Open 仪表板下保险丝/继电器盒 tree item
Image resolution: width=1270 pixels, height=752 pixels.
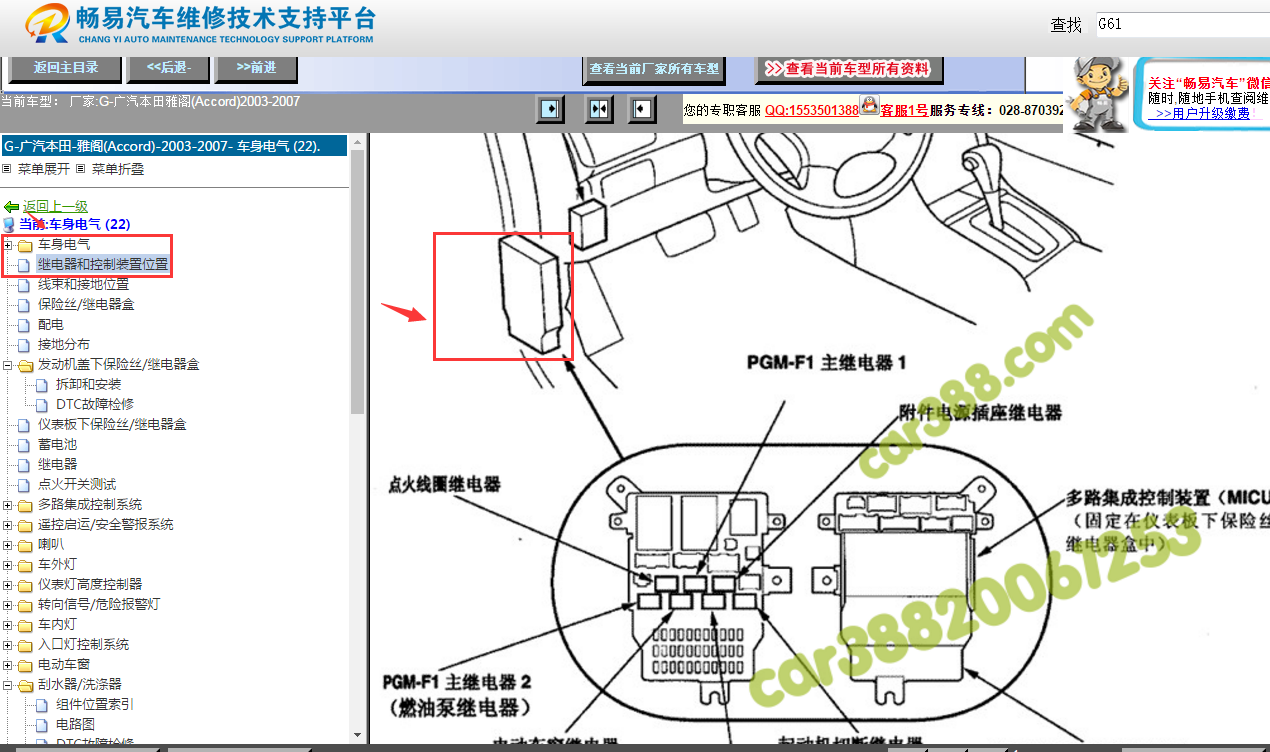112,425
